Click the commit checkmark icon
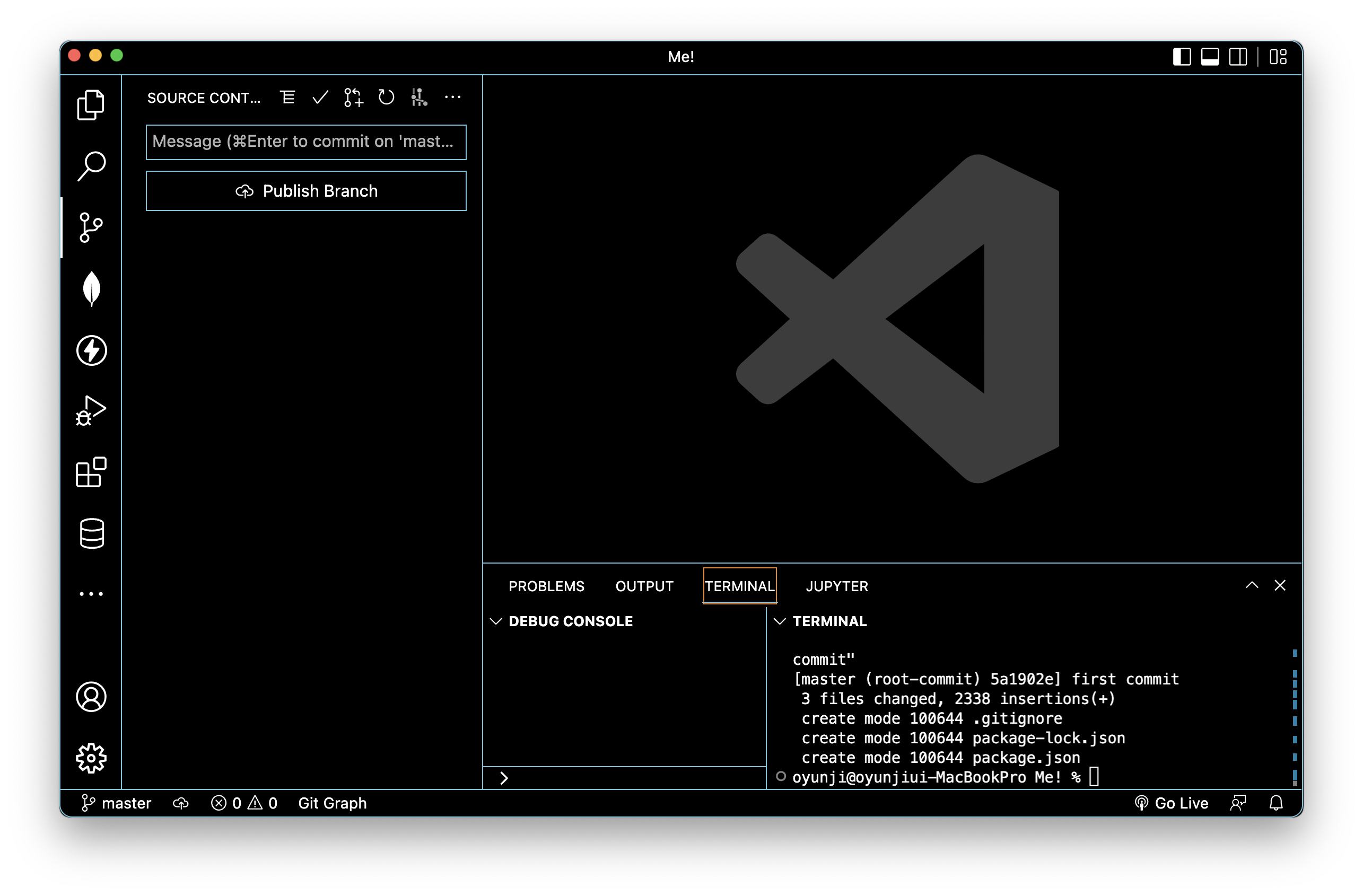Viewport: 1363px width, 896px height. click(320, 98)
